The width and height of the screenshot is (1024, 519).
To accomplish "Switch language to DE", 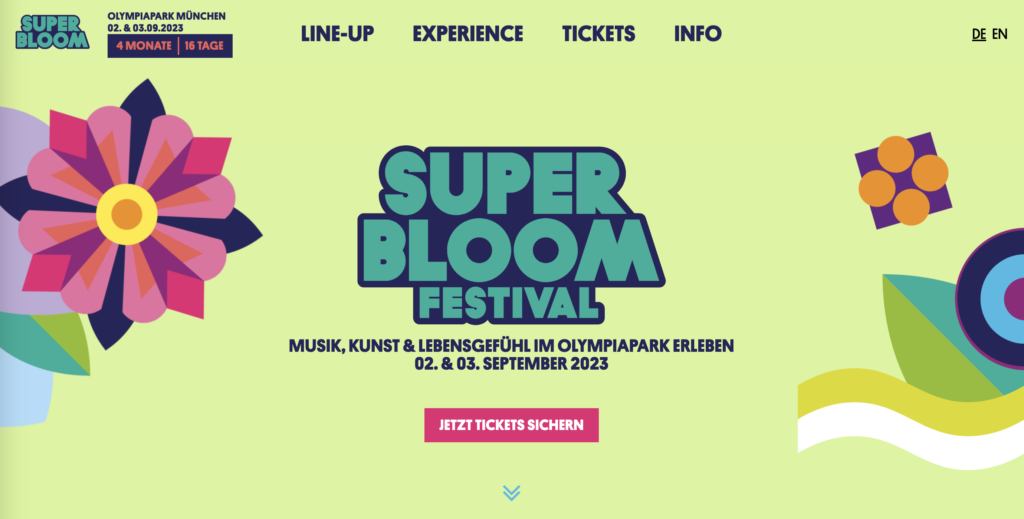I will (x=979, y=34).
